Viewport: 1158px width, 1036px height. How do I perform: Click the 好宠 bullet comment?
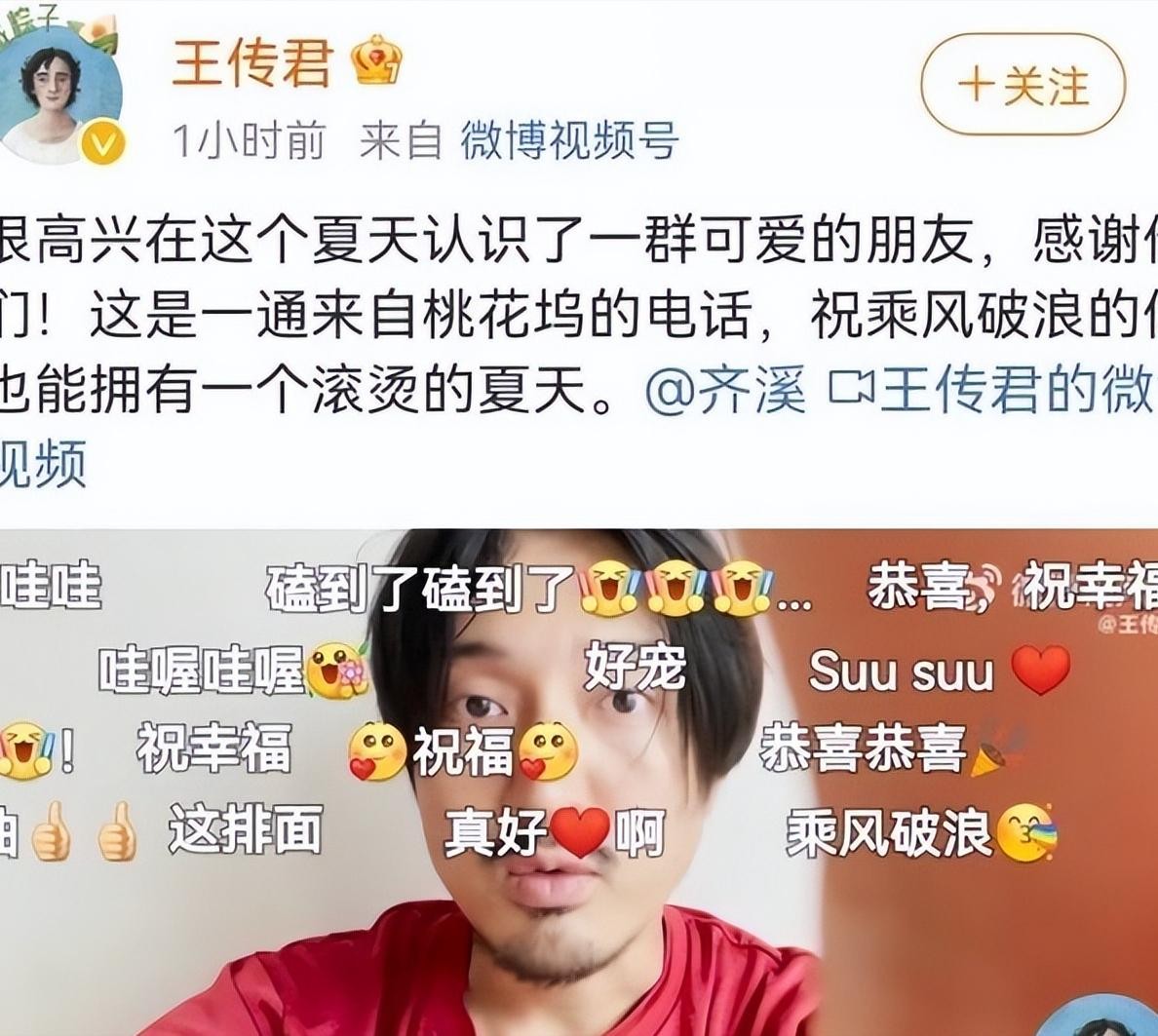pos(636,667)
